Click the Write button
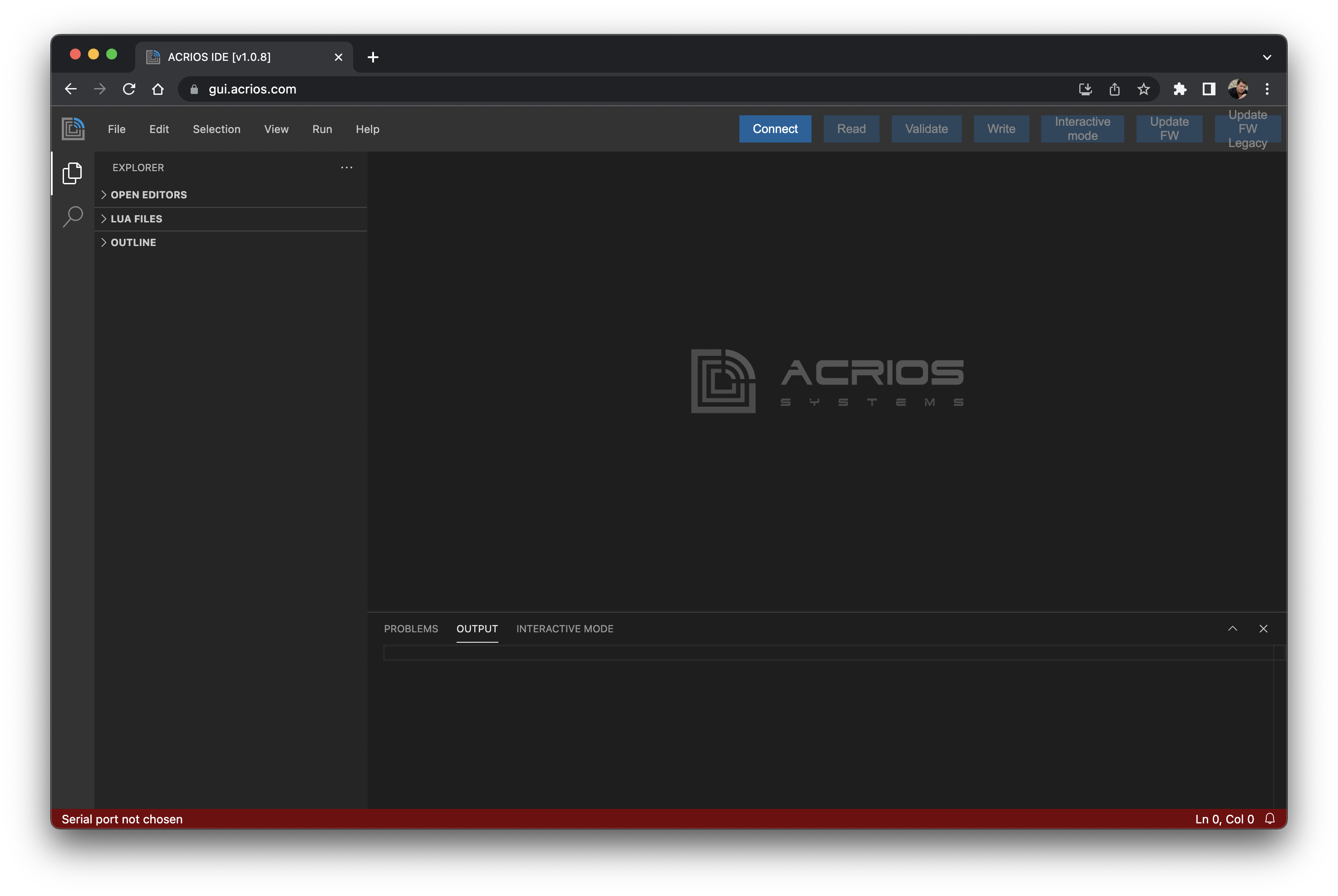The height and width of the screenshot is (896, 1338). (1001, 129)
